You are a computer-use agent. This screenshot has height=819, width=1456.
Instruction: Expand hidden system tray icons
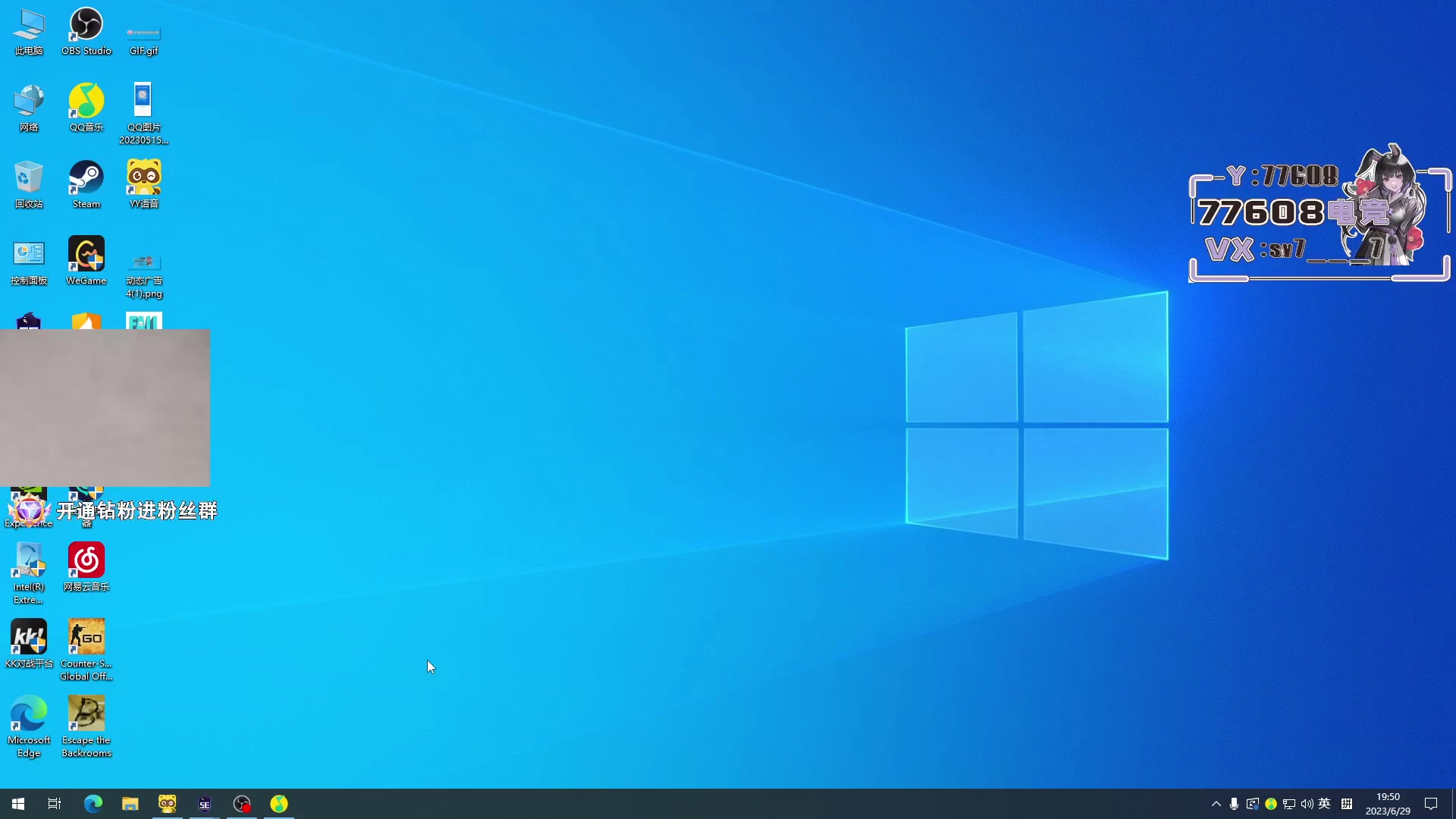[1216, 804]
